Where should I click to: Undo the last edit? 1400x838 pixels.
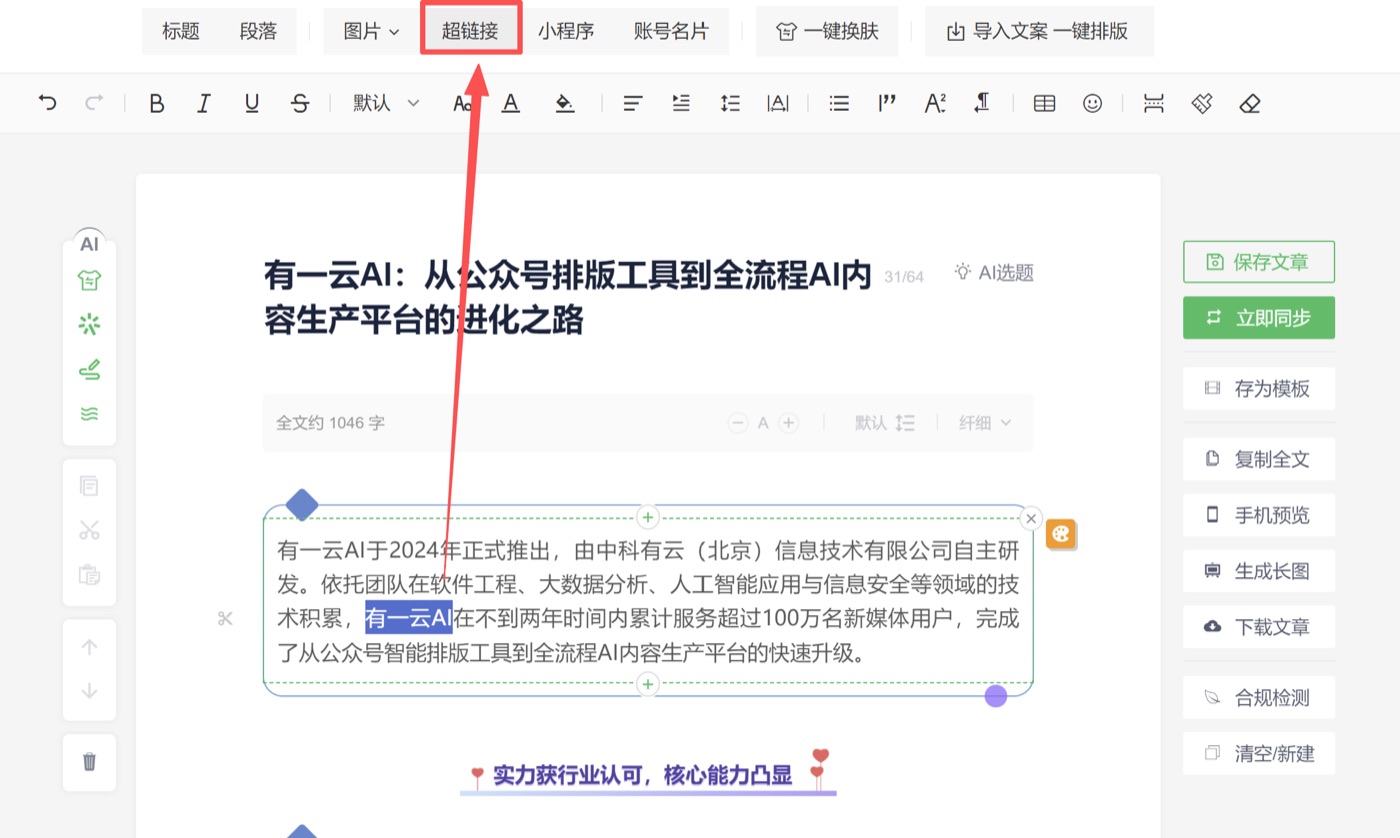pos(47,102)
